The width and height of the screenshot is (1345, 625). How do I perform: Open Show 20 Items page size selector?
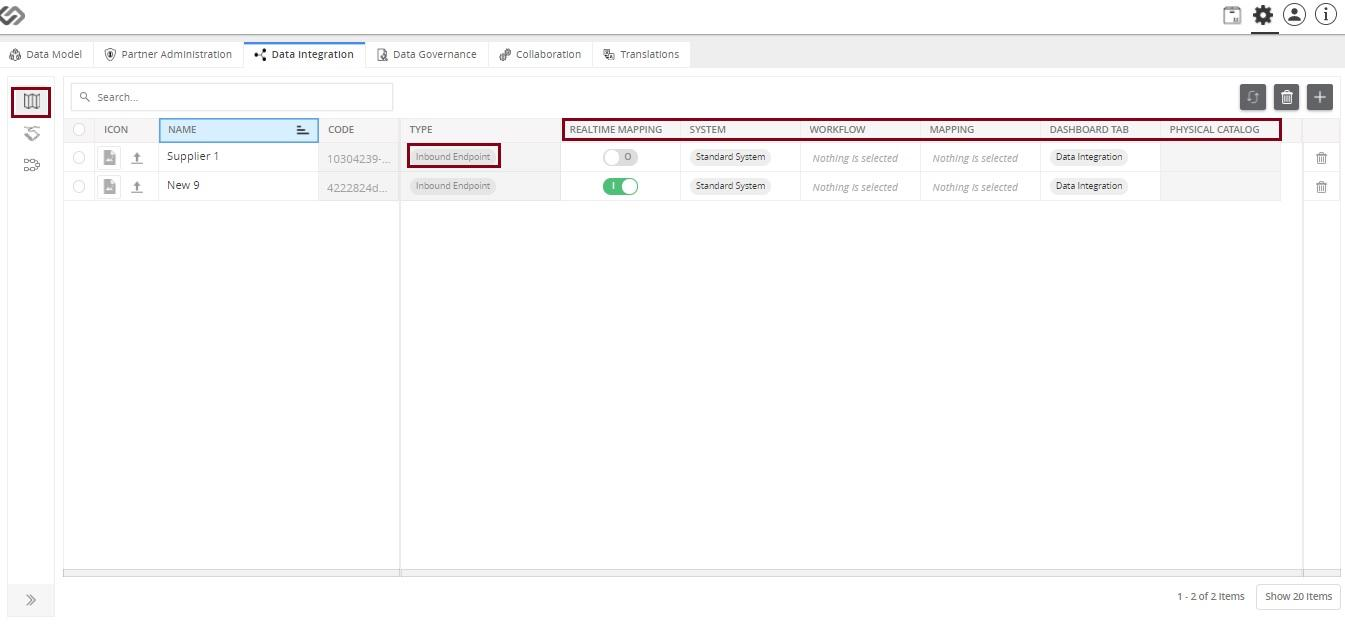click(1298, 596)
